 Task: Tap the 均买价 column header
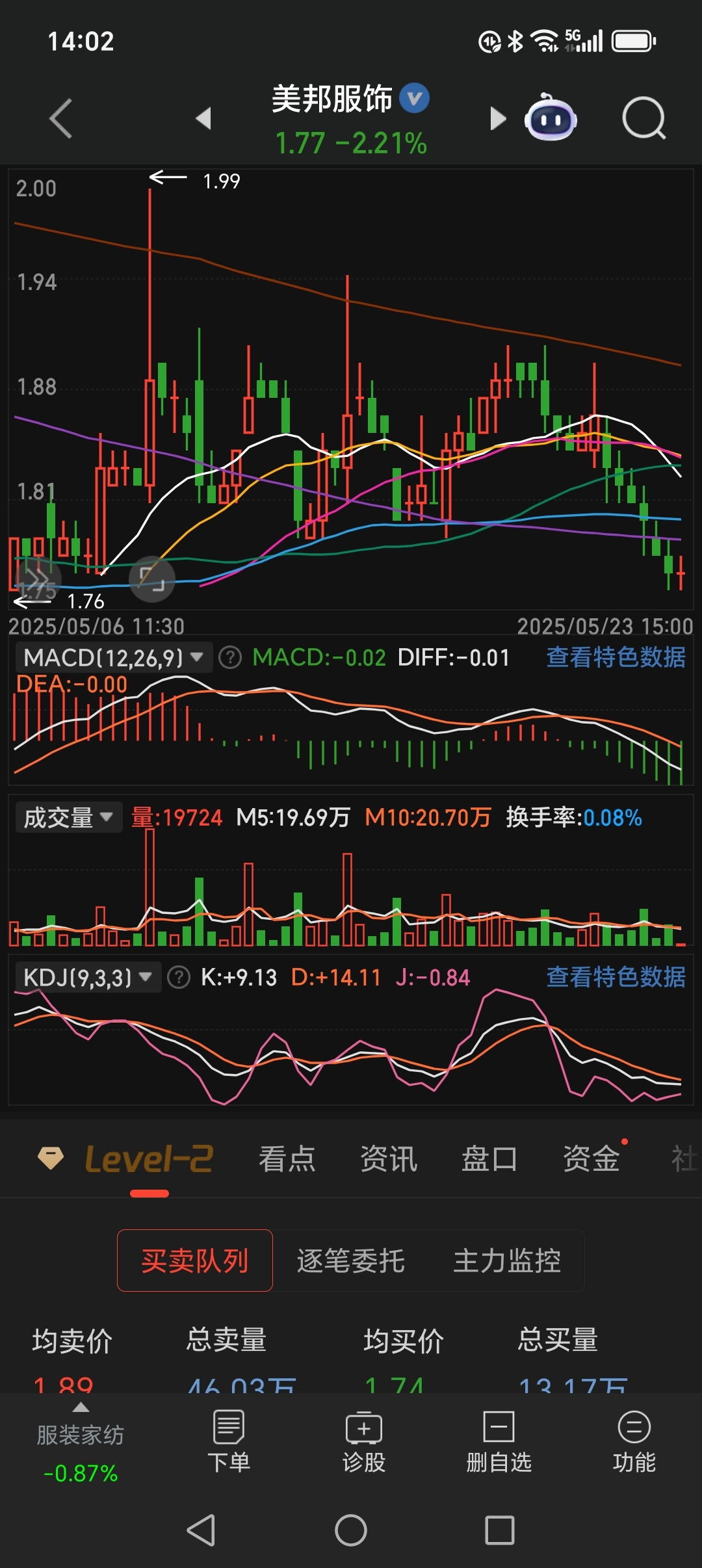click(x=404, y=1340)
